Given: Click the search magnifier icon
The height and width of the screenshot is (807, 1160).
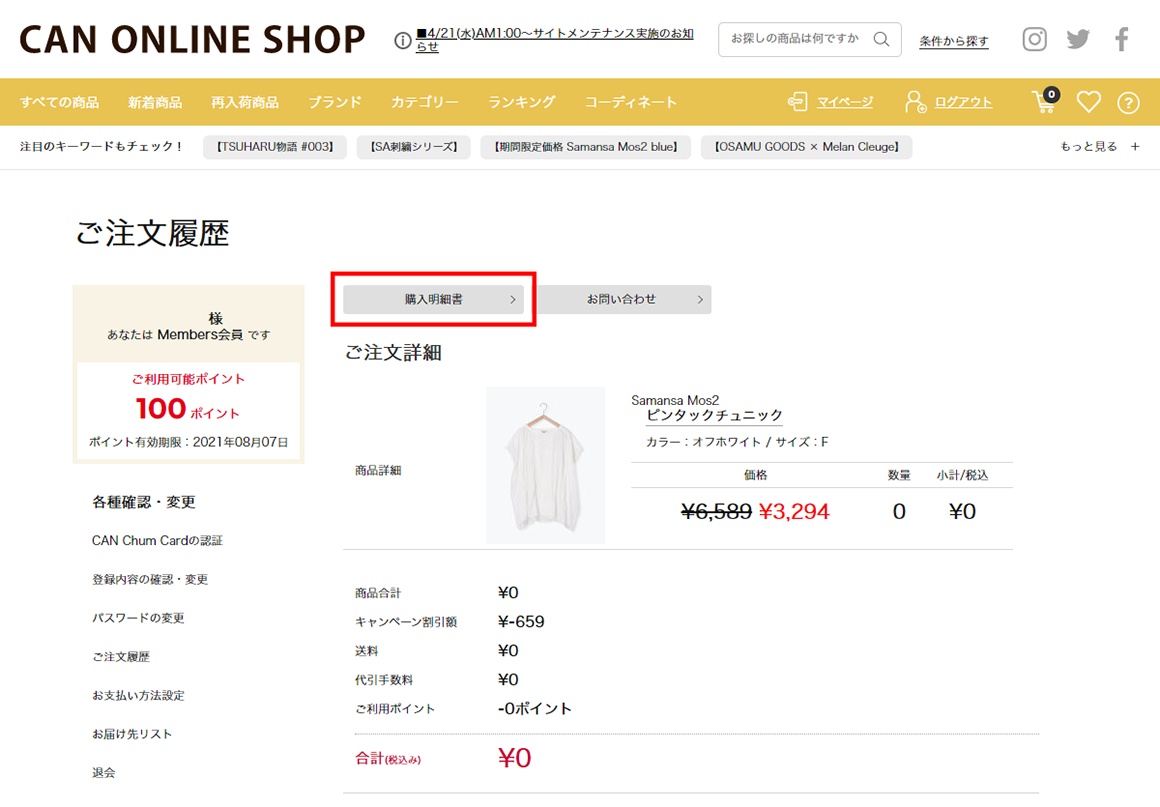Looking at the screenshot, I should pyautogui.click(x=881, y=40).
